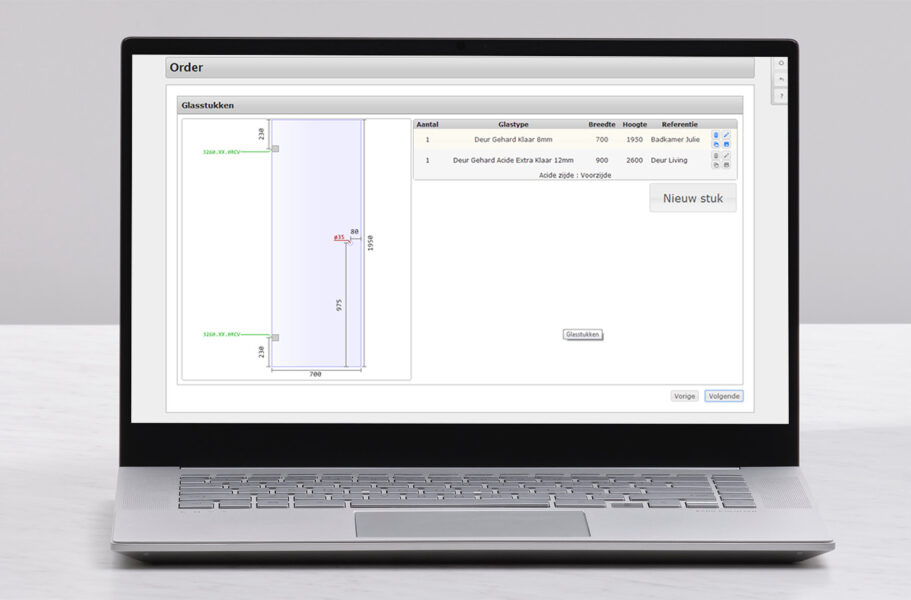Click the Nieuw stuk button
Image resolution: width=911 pixels, height=600 pixels.
point(693,198)
